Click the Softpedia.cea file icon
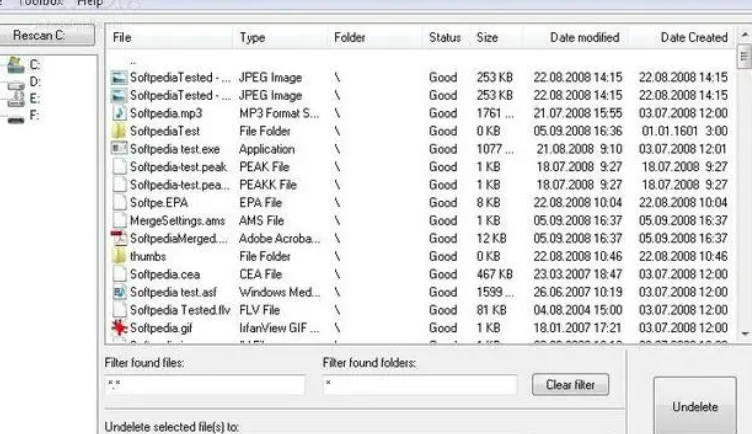Screen dimensions: 752x434 (119, 274)
